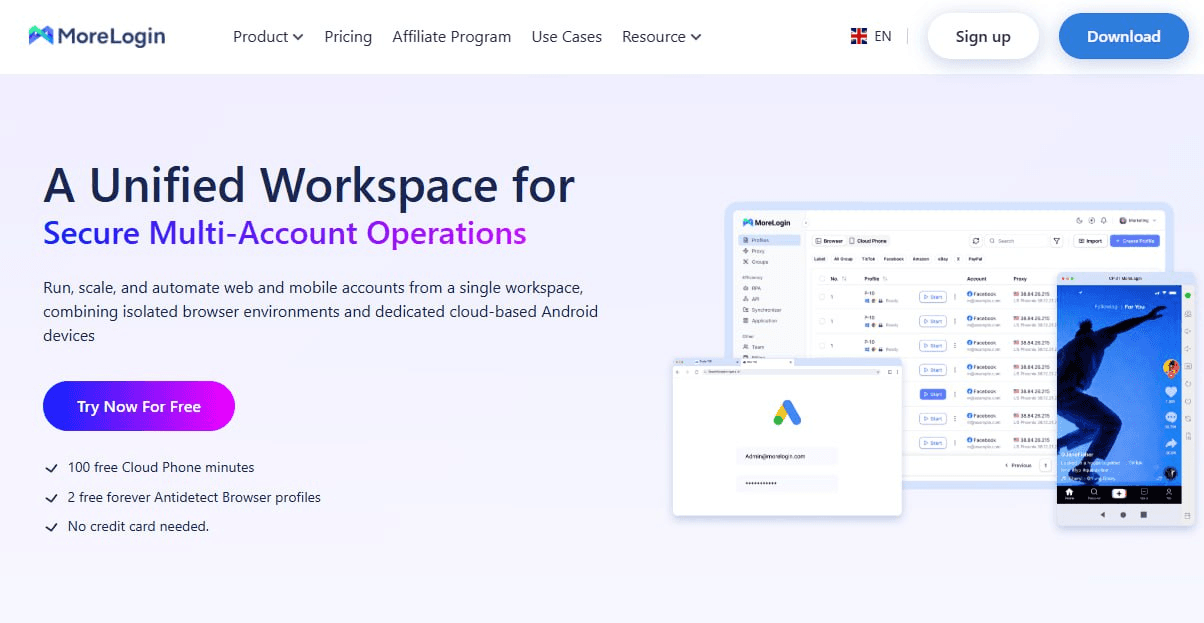Image resolution: width=1204 pixels, height=623 pixels.
Task: Select the TikTok label filter
Action: (869, 259)
